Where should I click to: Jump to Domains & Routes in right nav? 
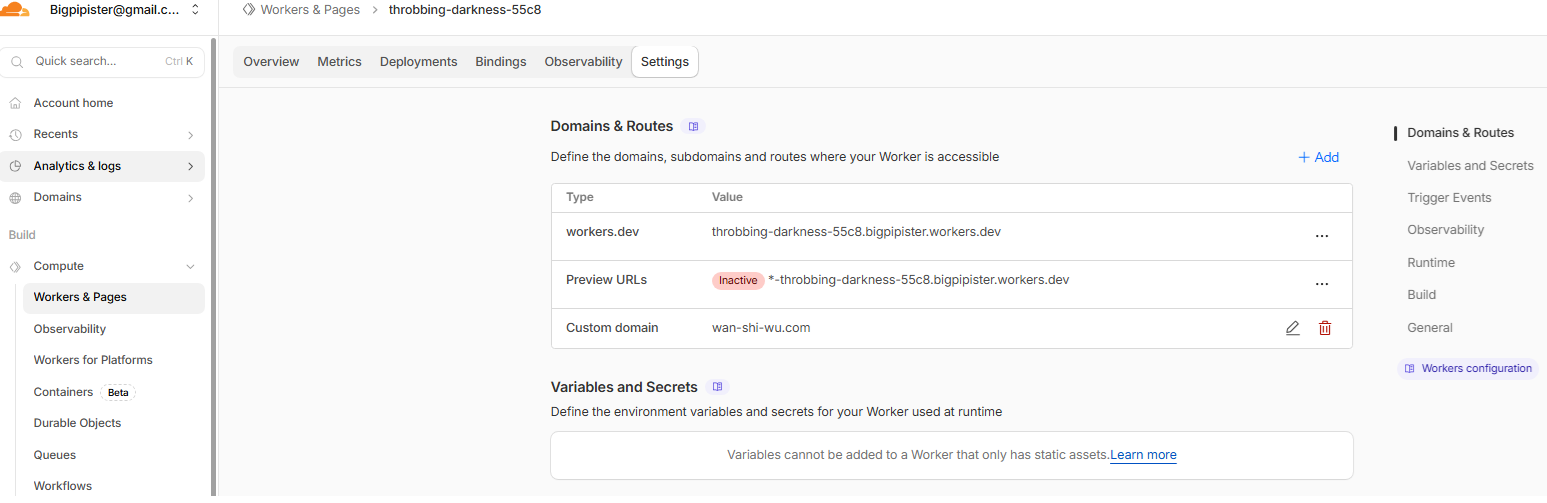pyautogui.click(x=1460, y=133)
